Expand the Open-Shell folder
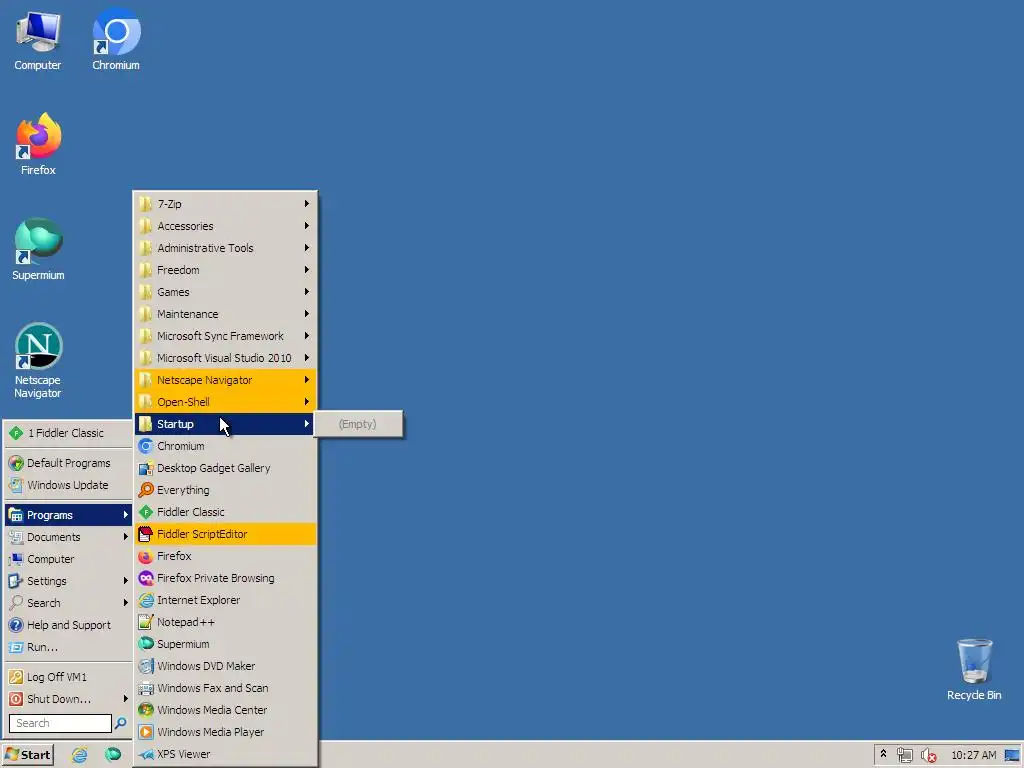 click(225, 402)
